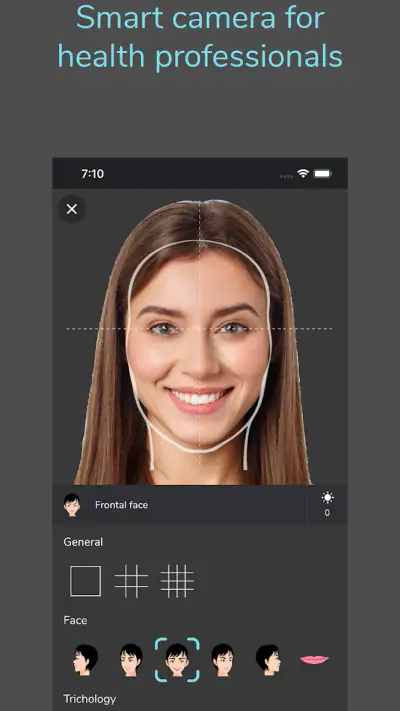Image resolution: width=400 pixels, height=711 pixels.
Task: Tap the "Frontal face" label text
Action: click(x=122, y=505)
